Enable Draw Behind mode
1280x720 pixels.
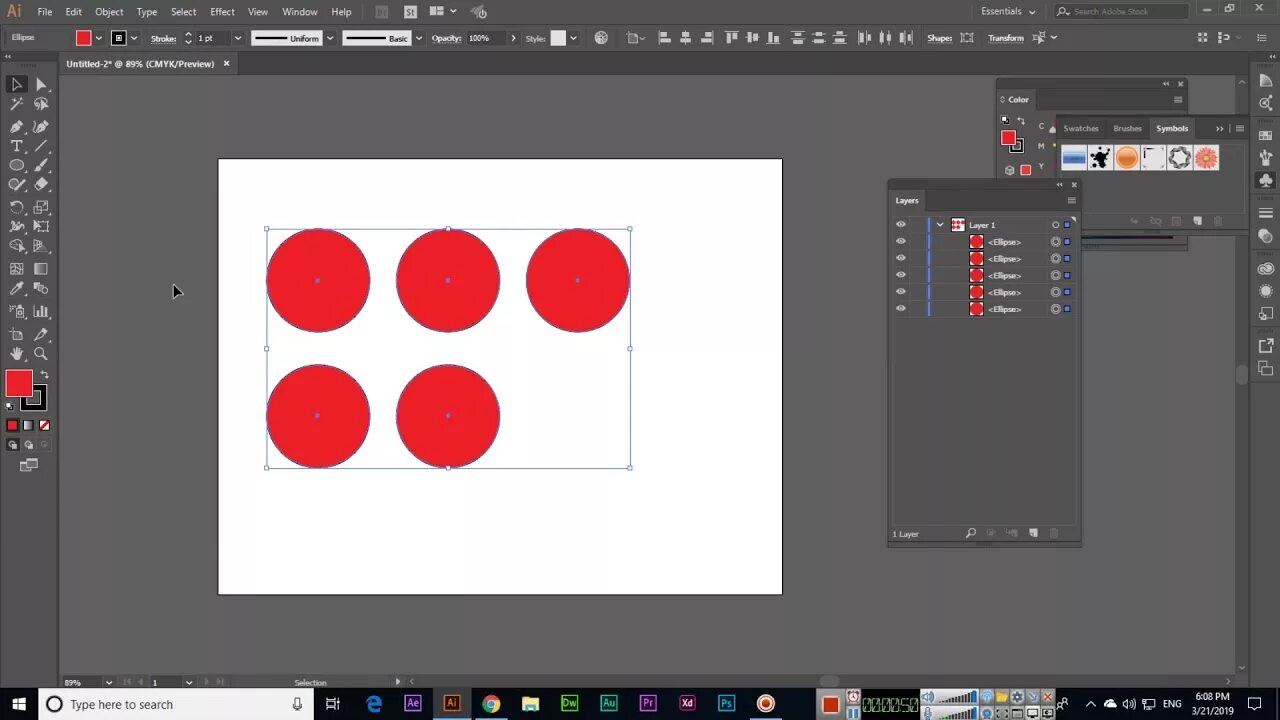[x=28, y=445]
